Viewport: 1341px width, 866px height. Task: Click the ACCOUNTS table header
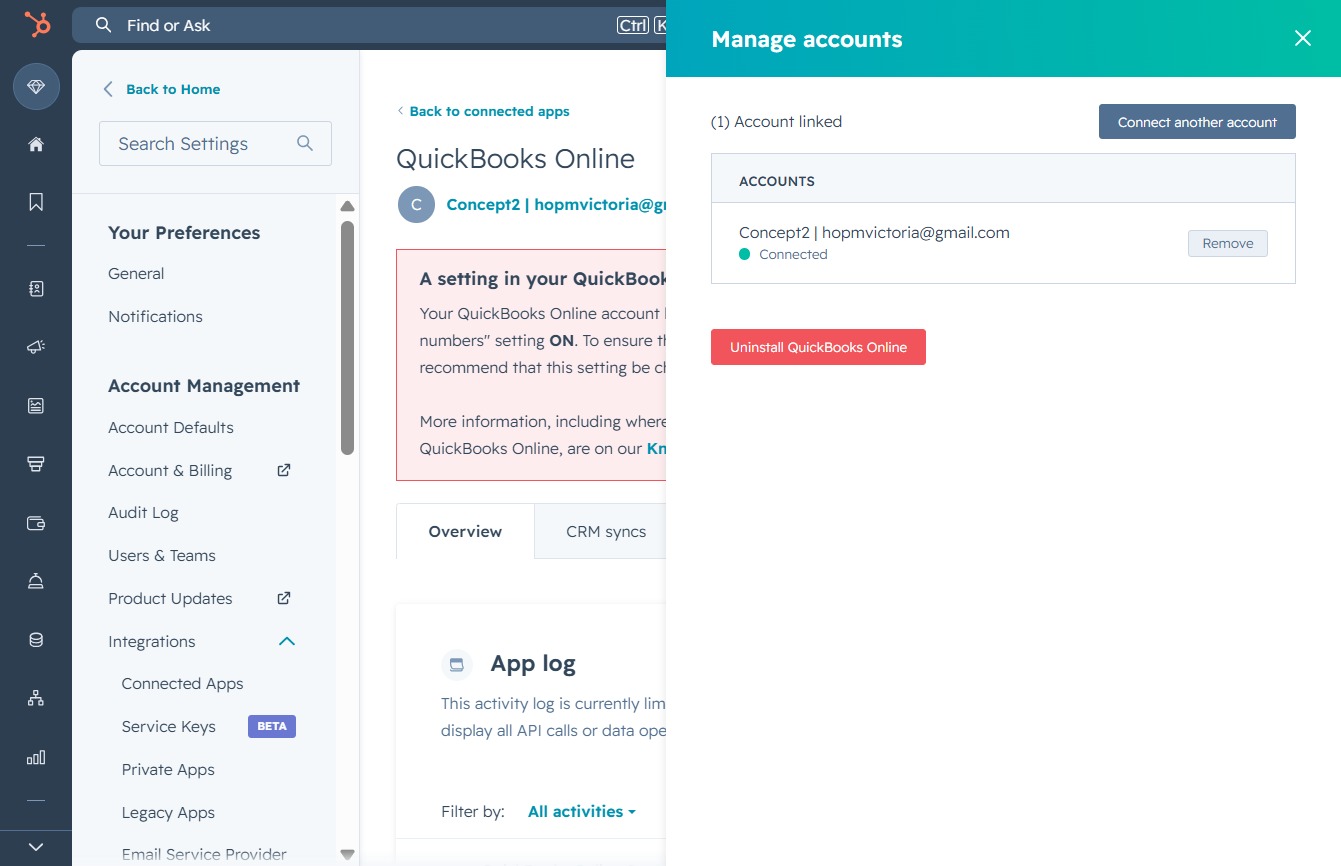pos(777,181)
